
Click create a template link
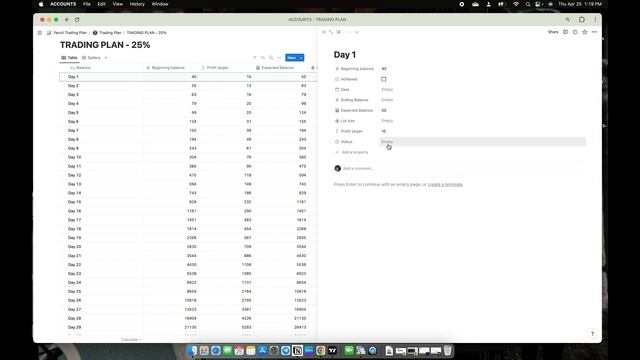click(445, 184)
